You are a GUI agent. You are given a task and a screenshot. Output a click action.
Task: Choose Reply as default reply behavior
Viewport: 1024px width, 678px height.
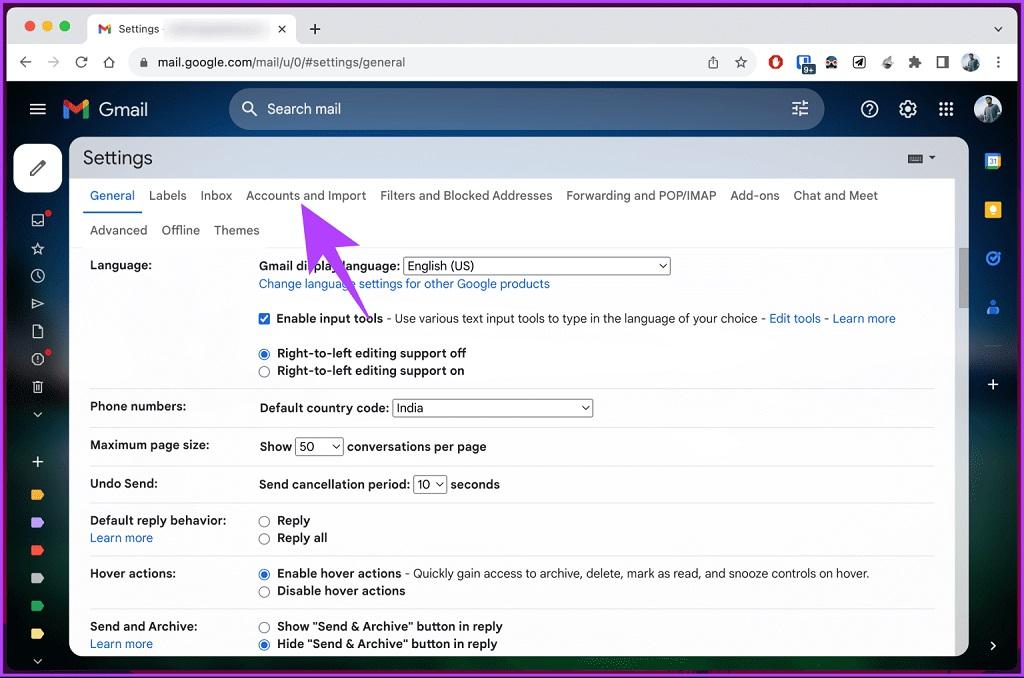coord(264,521)
